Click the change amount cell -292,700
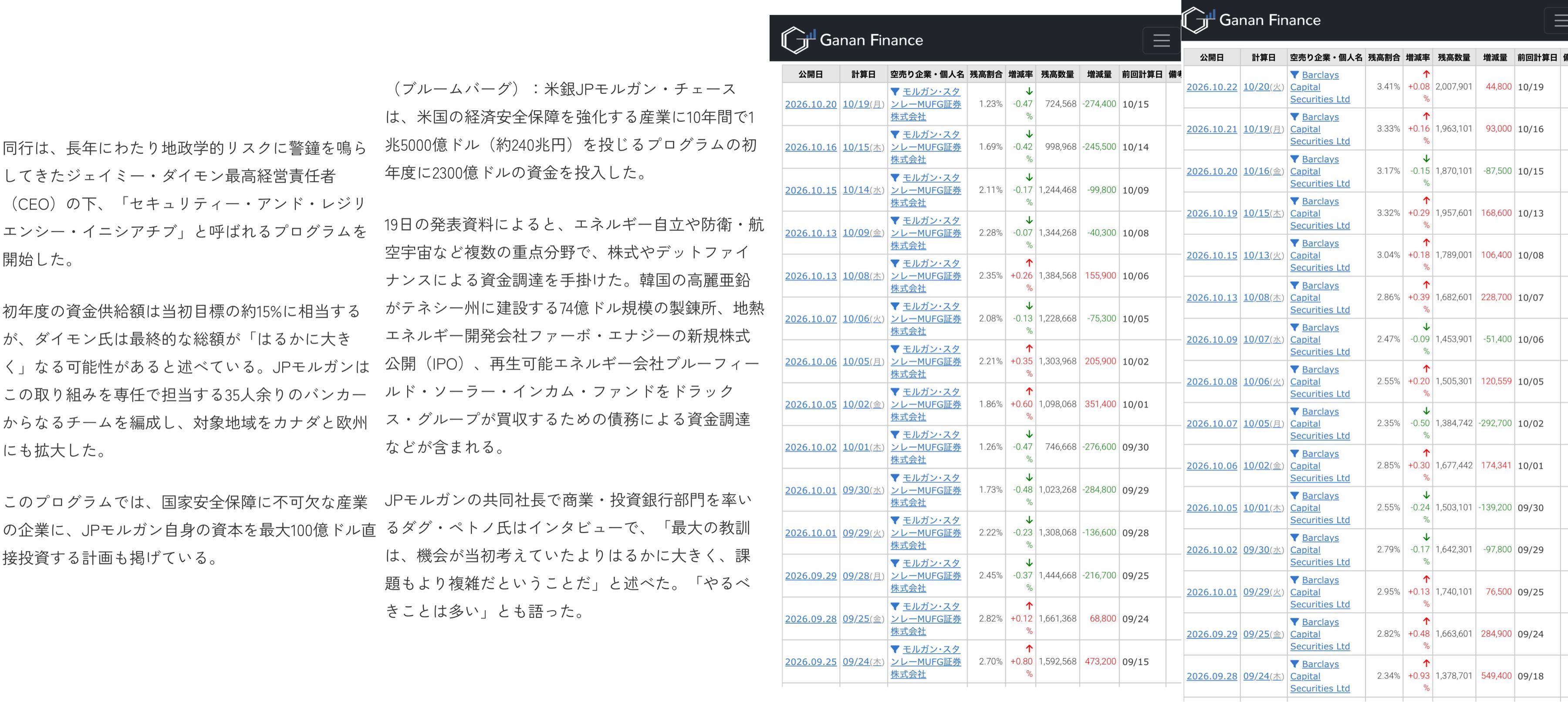 click(1495, 423)
